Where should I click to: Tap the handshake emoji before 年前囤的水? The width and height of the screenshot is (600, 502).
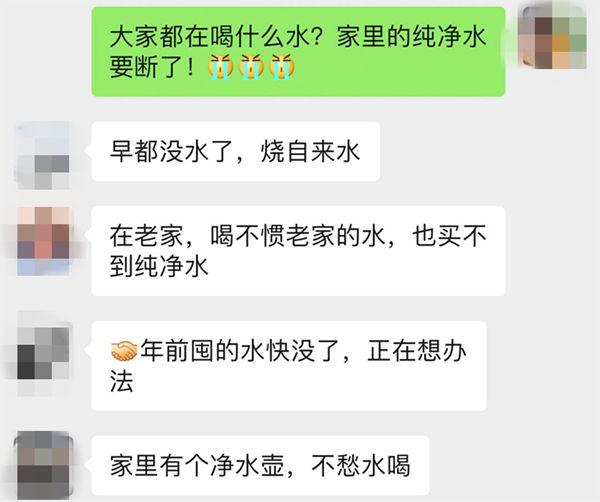124,351
